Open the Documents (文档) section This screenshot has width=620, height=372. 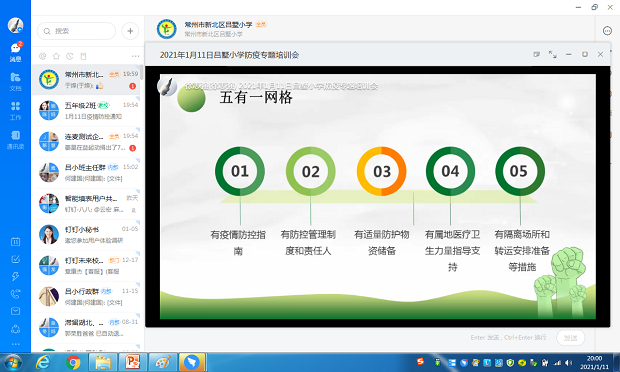[x=15, y=81]
